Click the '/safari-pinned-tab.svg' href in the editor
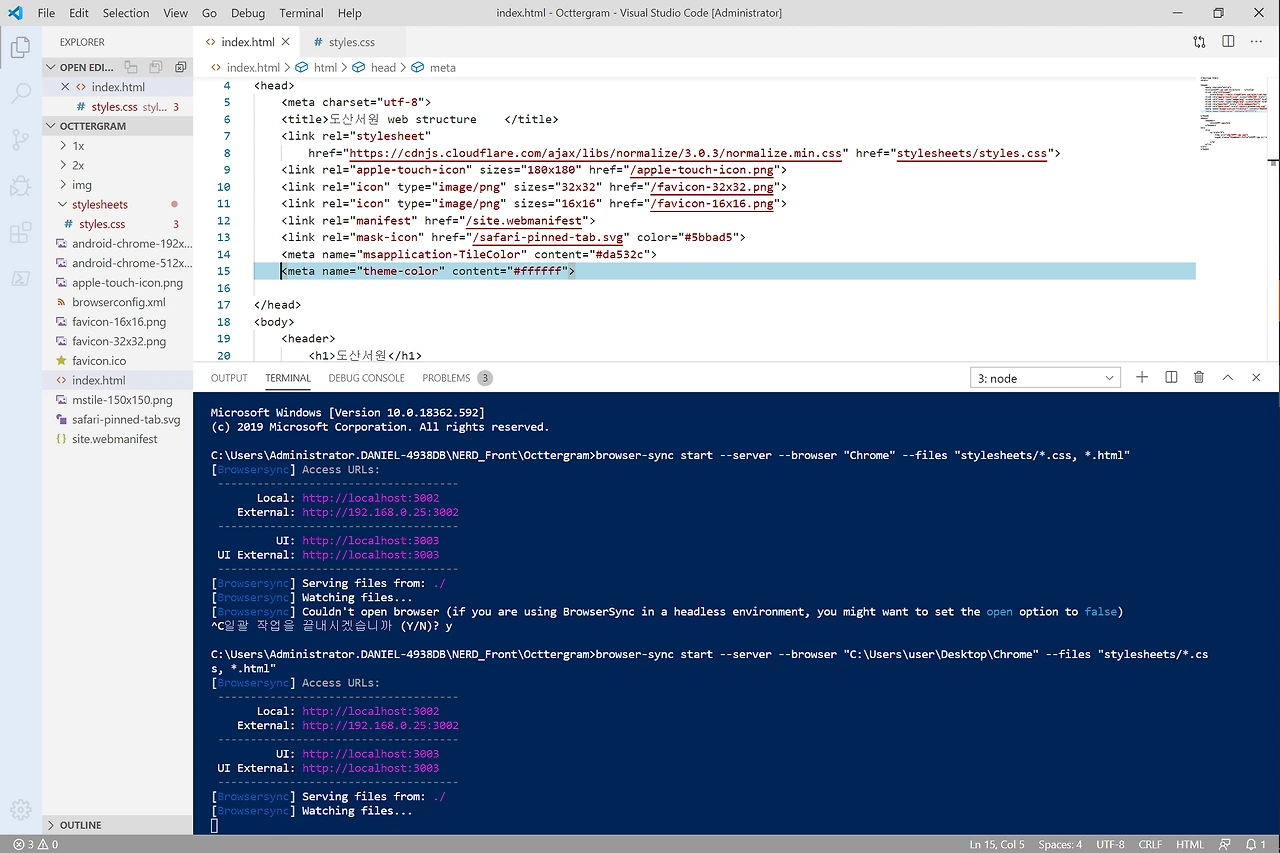Screen dimensions: 1280x853 [x=548, y=237]
